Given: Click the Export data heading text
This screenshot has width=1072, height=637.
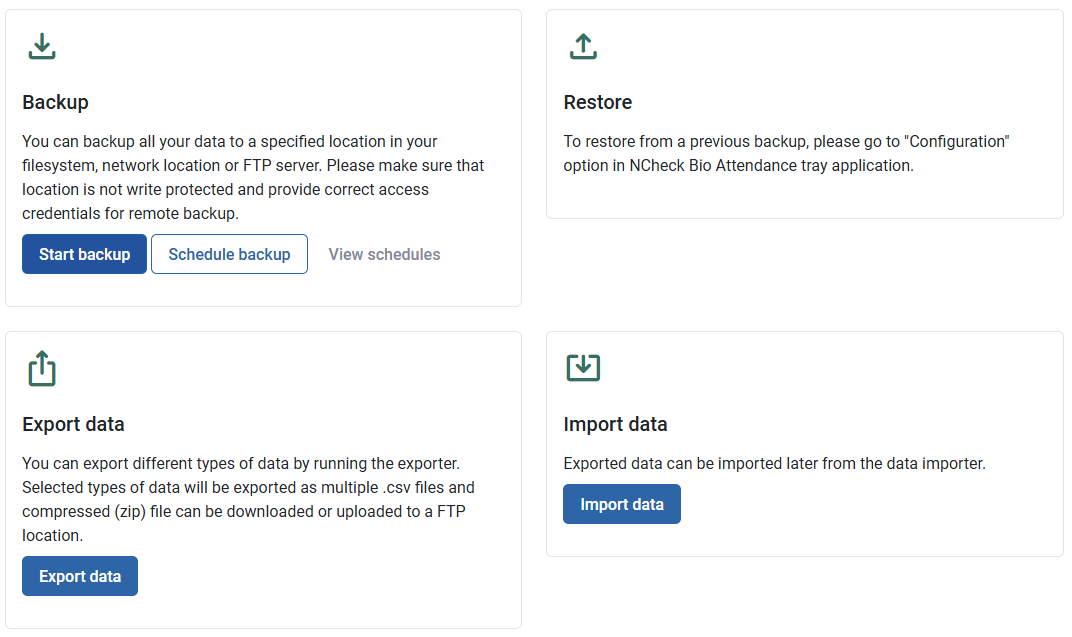Looking at the screenshot, I should point(73,424).
